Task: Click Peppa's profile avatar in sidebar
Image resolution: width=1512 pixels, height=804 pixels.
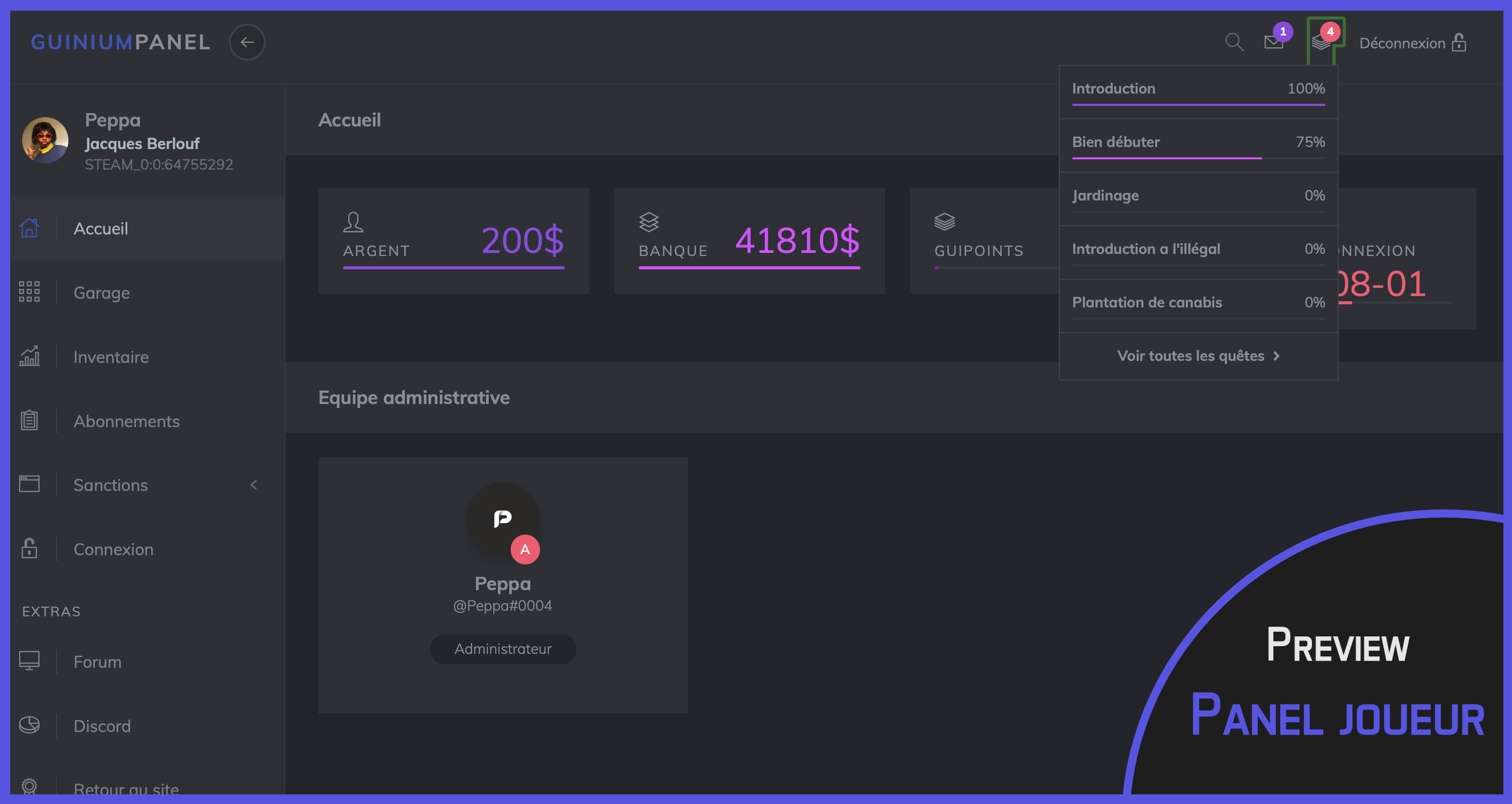Action: 45,140
